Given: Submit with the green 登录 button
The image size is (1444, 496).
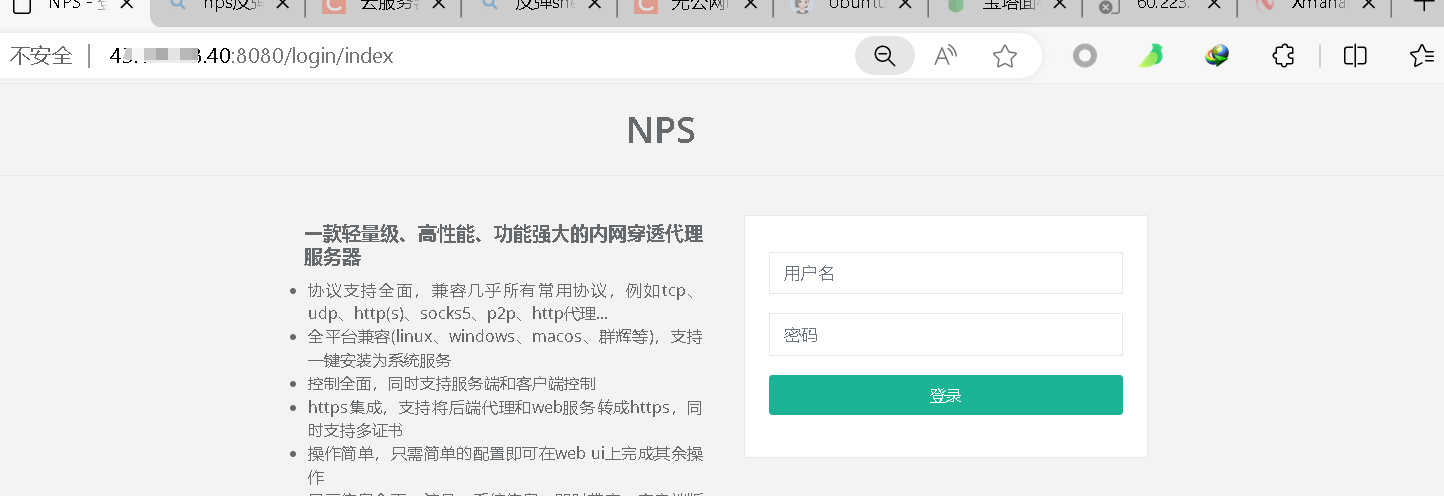Looking at the screenshot, I should tap(945, 395).
